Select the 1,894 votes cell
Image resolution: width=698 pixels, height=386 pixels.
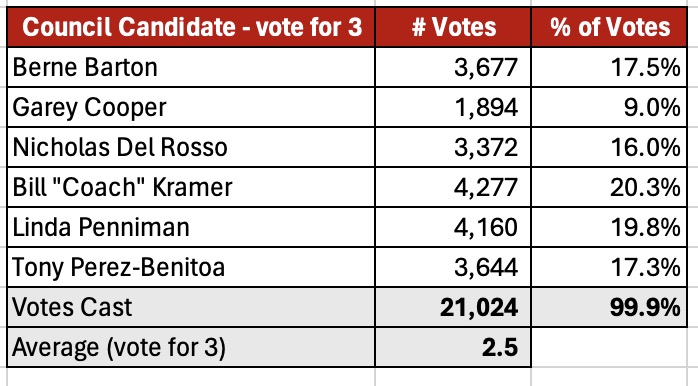[453, 107]
